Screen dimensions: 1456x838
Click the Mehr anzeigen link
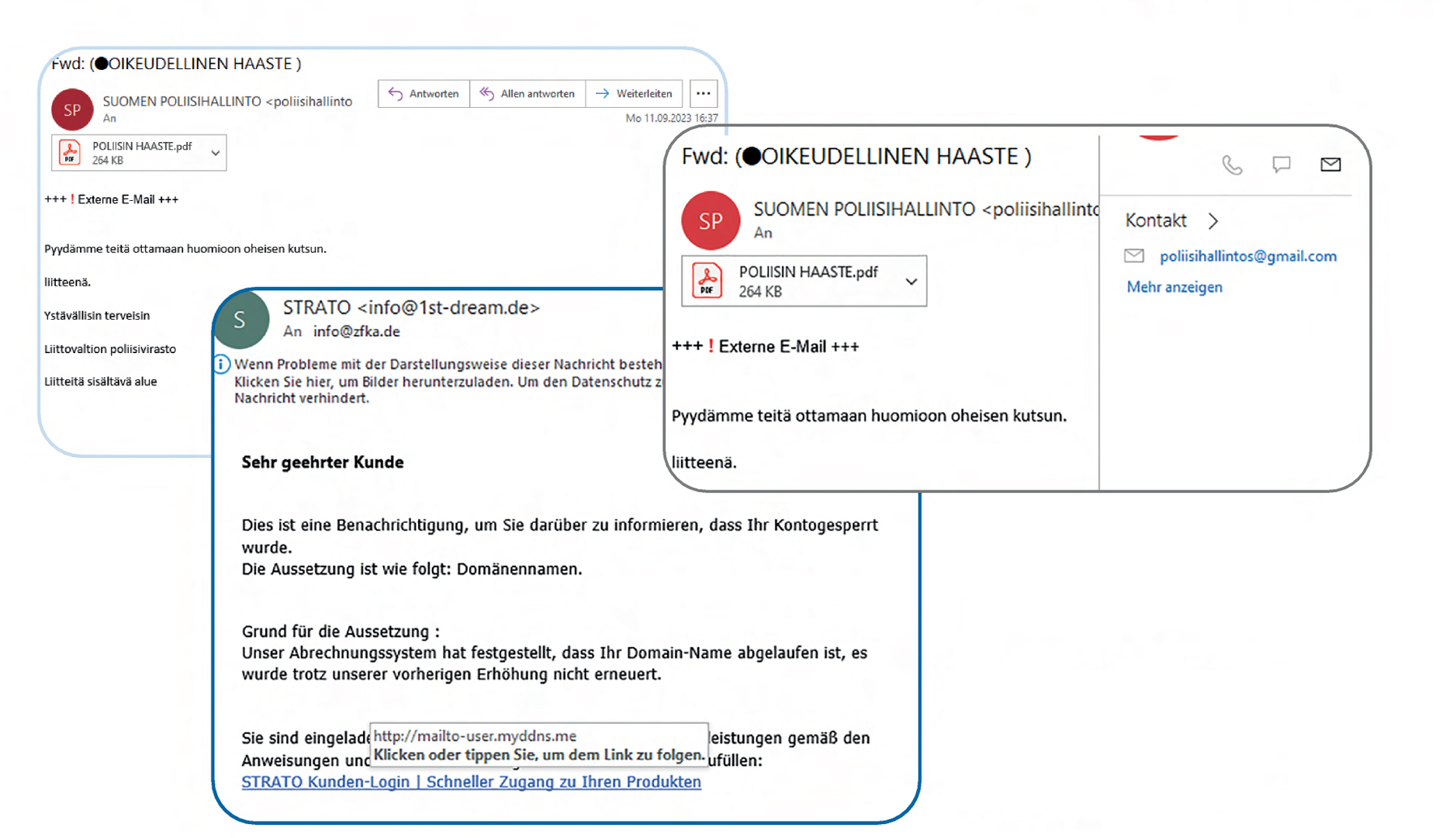point(1174,287)
